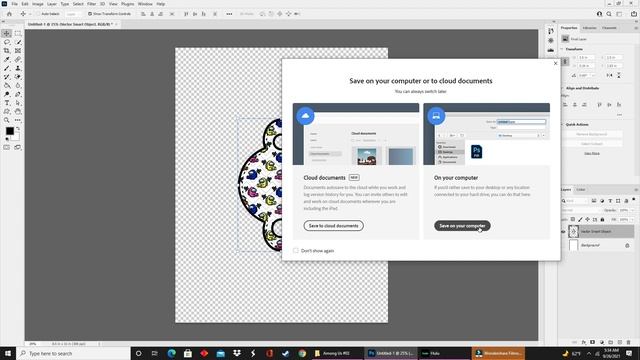The height and width of the screenshot is (360, 640).
Task: Select the Spot Healing Brush tool
Action: [18, 60]
